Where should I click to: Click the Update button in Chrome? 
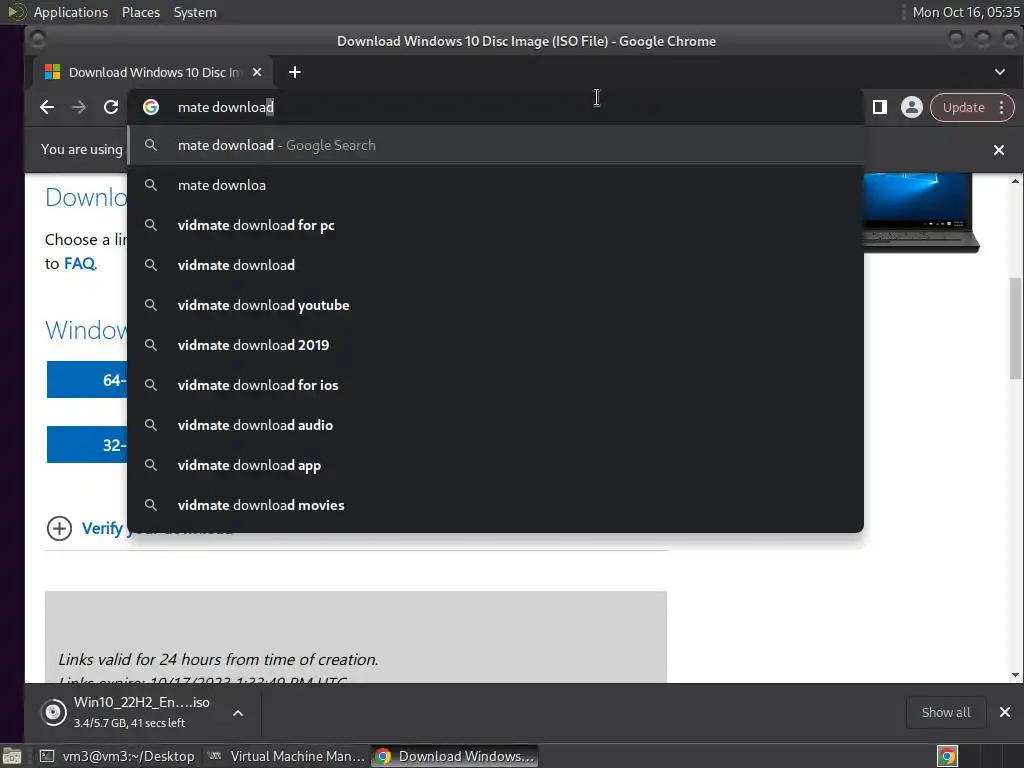pyautogui.click(x=963, y=108)
